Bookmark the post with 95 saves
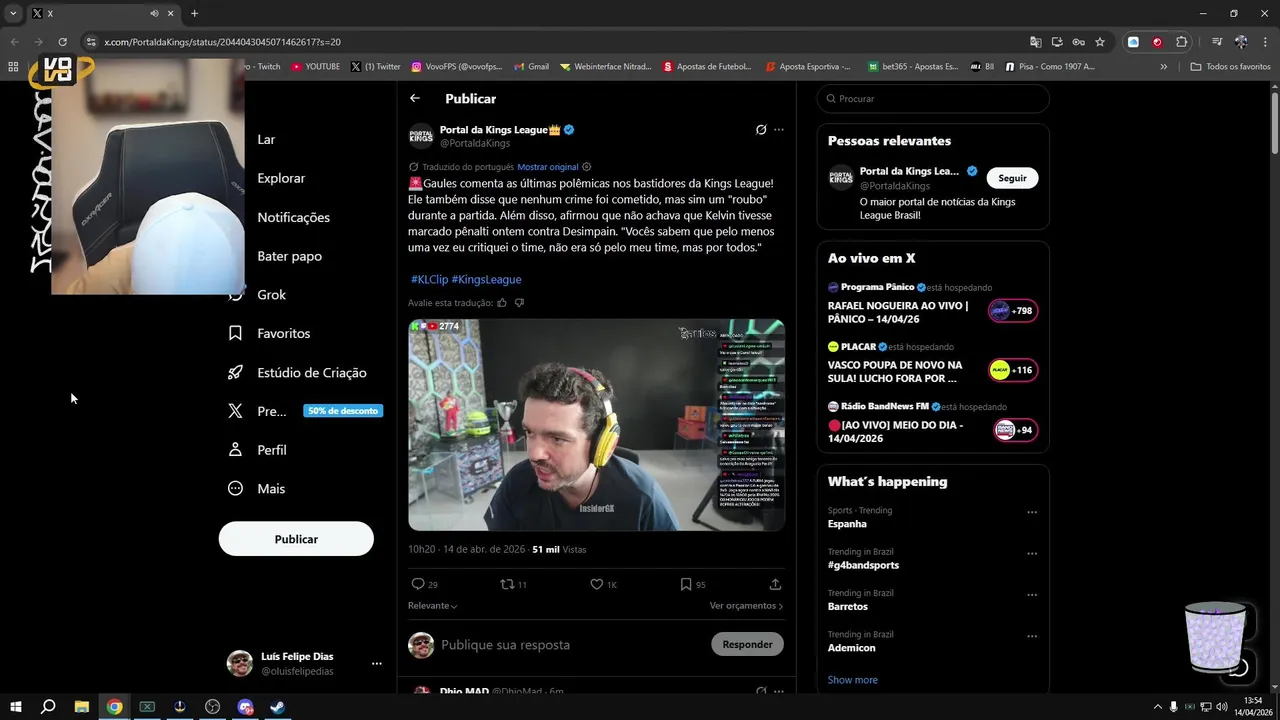Screen dimensions: 1280x720 tap(686, 584)
